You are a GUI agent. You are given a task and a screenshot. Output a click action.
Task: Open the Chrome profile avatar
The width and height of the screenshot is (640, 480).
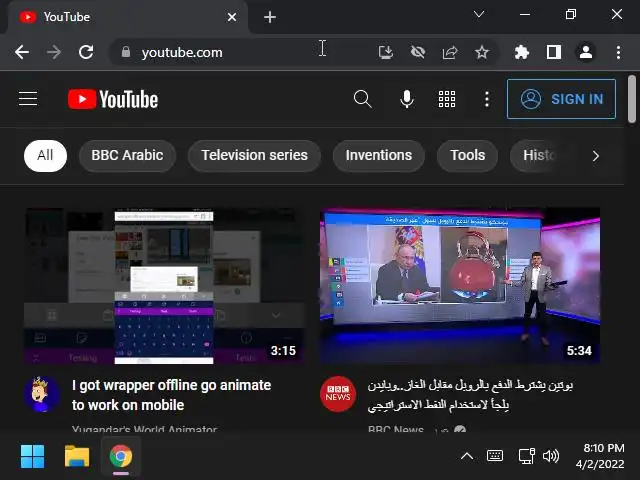point(586,52)
